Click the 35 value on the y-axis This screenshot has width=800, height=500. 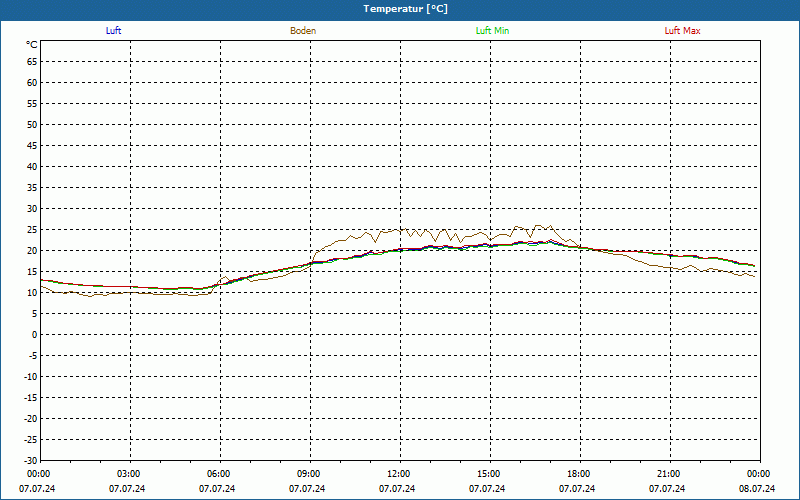[x=32, y=188]
